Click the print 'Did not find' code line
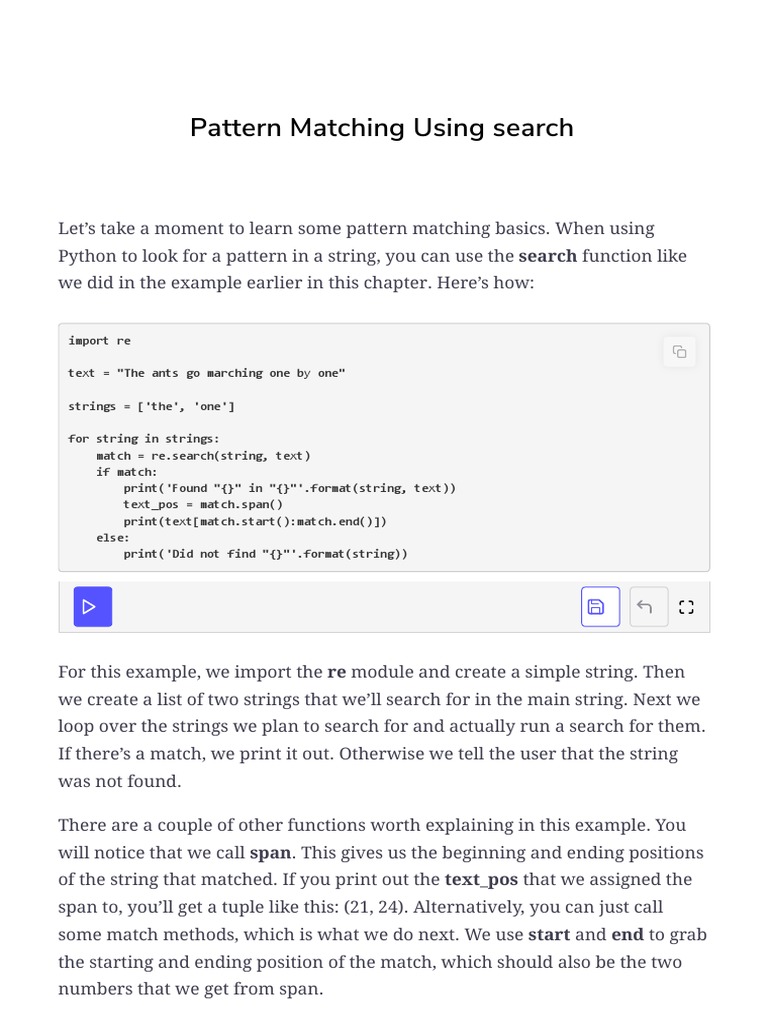The height and width of the screenshot is (1024, 768). coord(265,553)
